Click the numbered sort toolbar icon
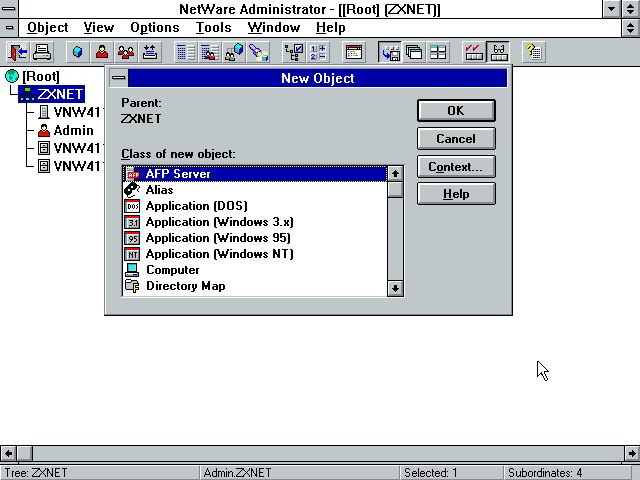 click(318, 52)
